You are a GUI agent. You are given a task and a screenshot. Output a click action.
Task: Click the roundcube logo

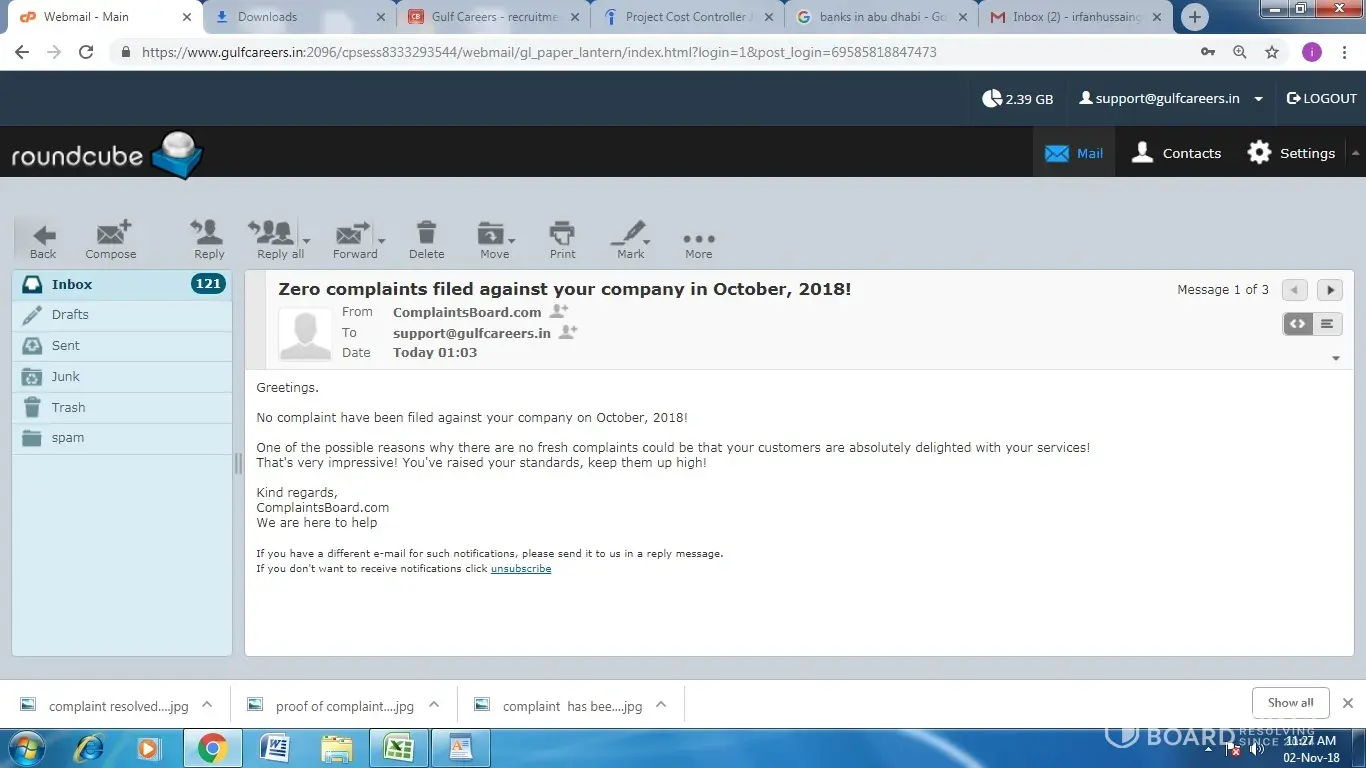point(107,155)
